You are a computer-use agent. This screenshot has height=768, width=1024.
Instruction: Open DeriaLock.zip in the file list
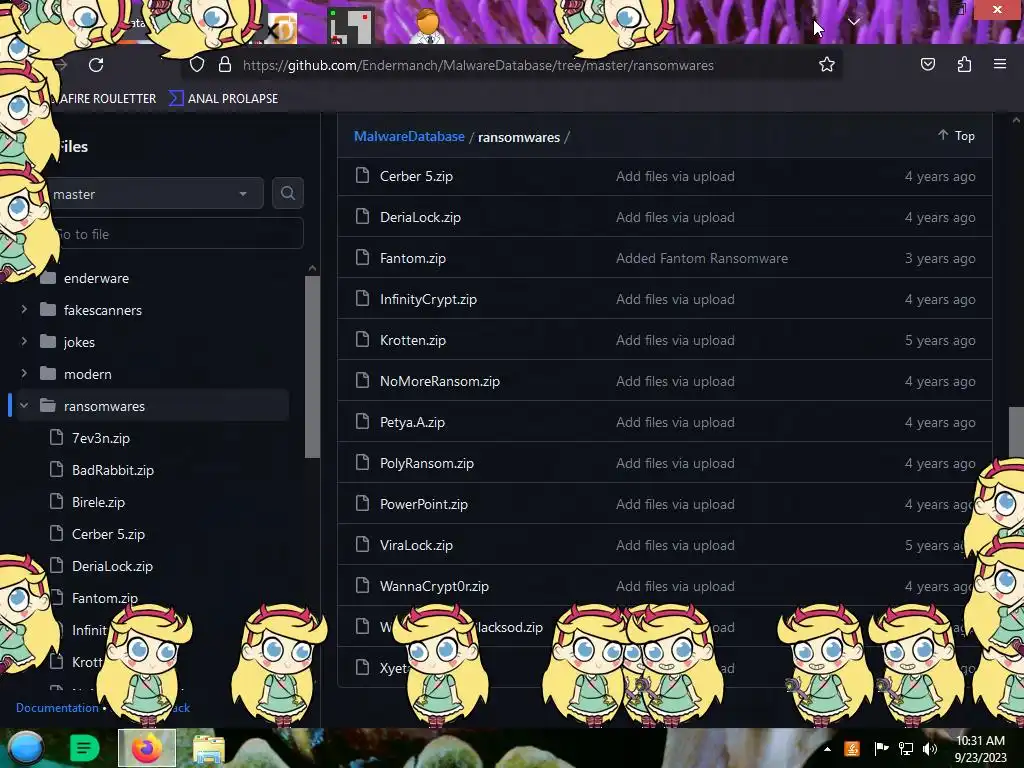420,217
